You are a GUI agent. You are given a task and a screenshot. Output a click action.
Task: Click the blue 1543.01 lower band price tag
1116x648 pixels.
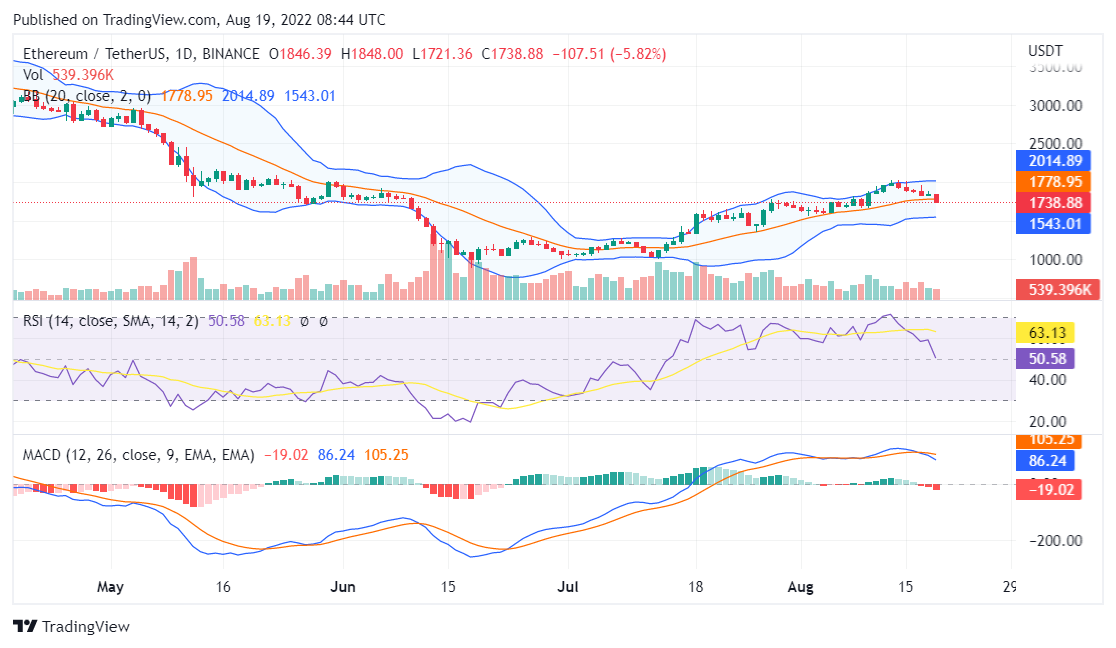1048,223
